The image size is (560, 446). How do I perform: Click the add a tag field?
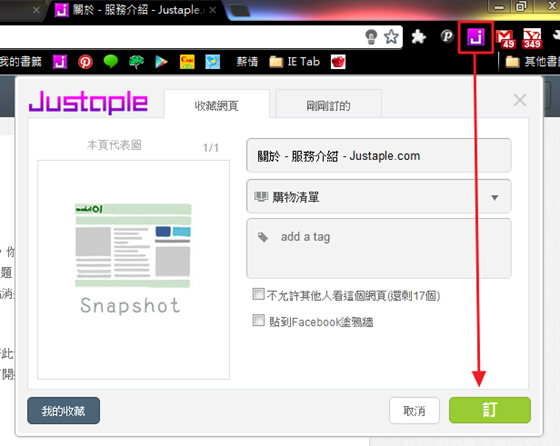[379, 249]
